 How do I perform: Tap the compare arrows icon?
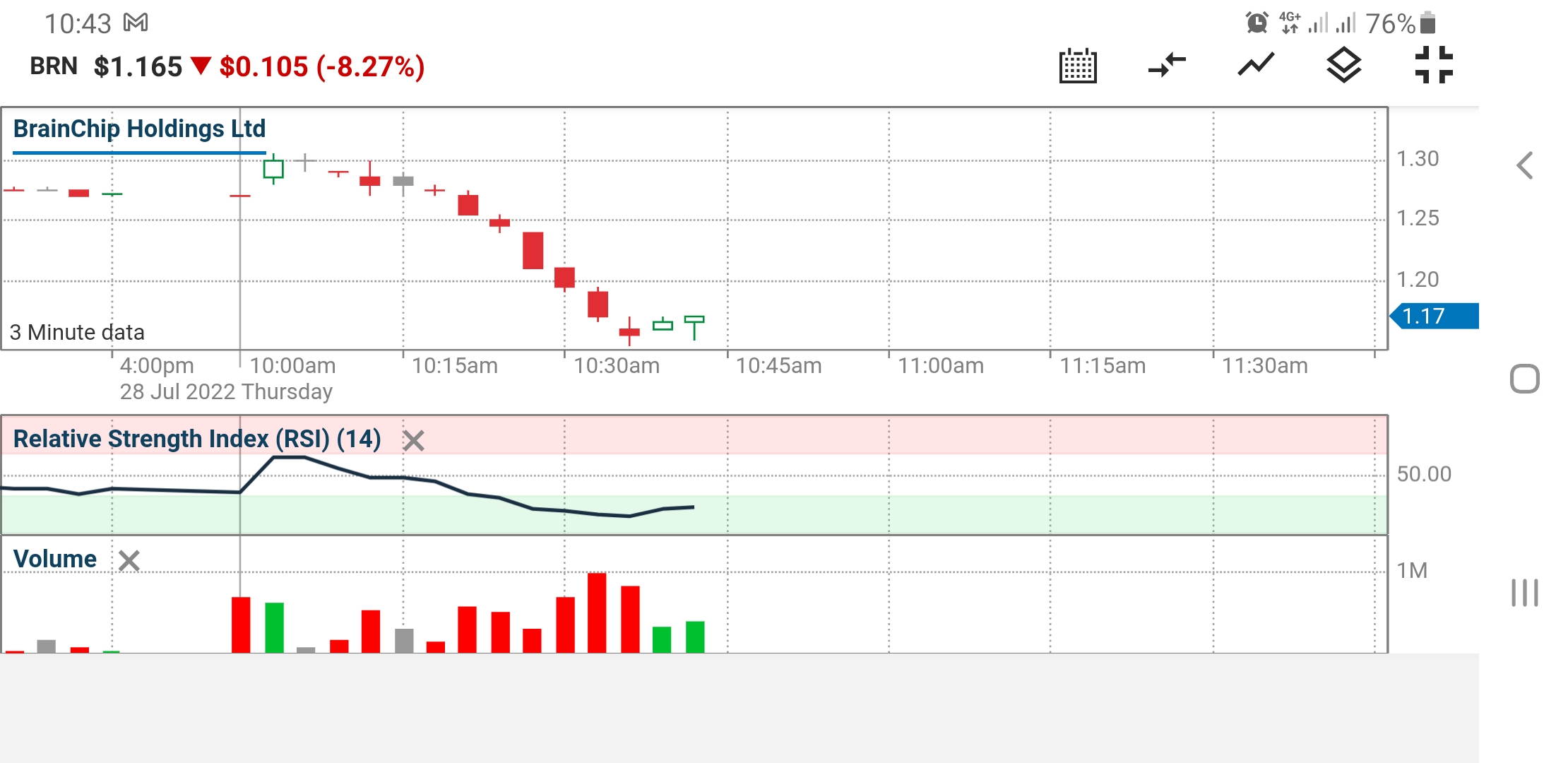(x=1167, y=65)
